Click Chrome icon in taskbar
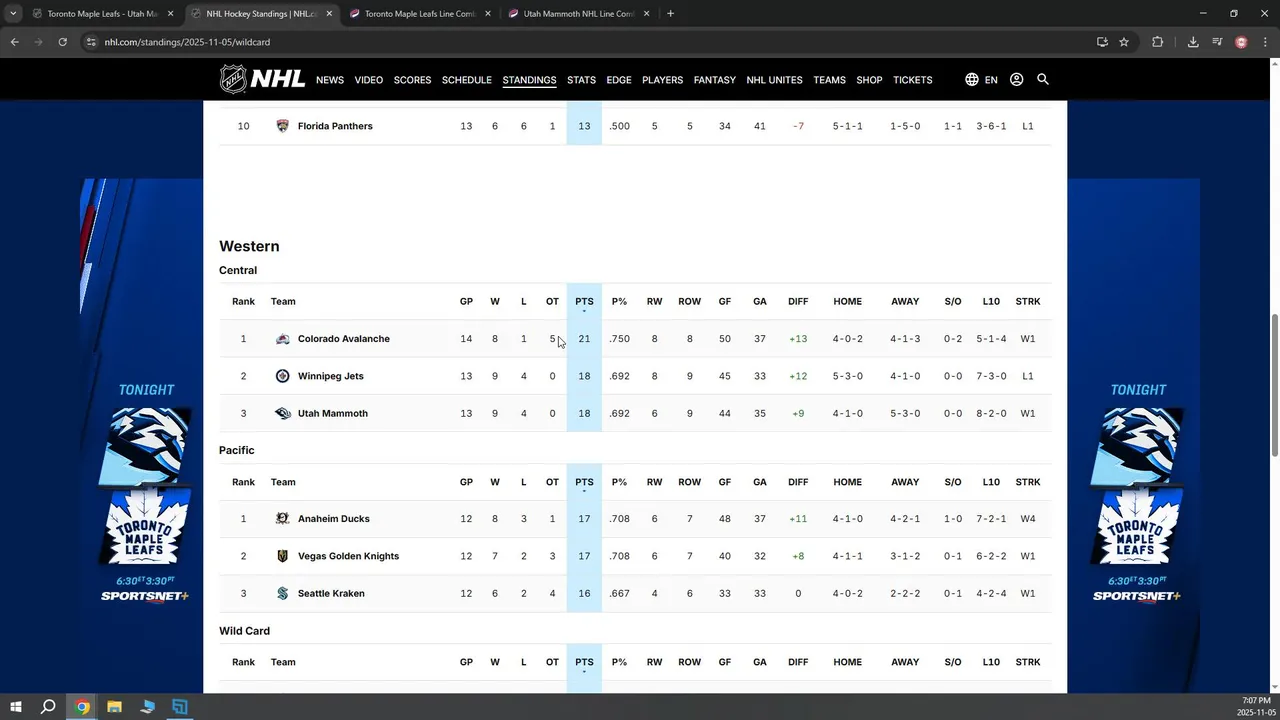This screenshot has width=1280, height=720. (82, 707)
